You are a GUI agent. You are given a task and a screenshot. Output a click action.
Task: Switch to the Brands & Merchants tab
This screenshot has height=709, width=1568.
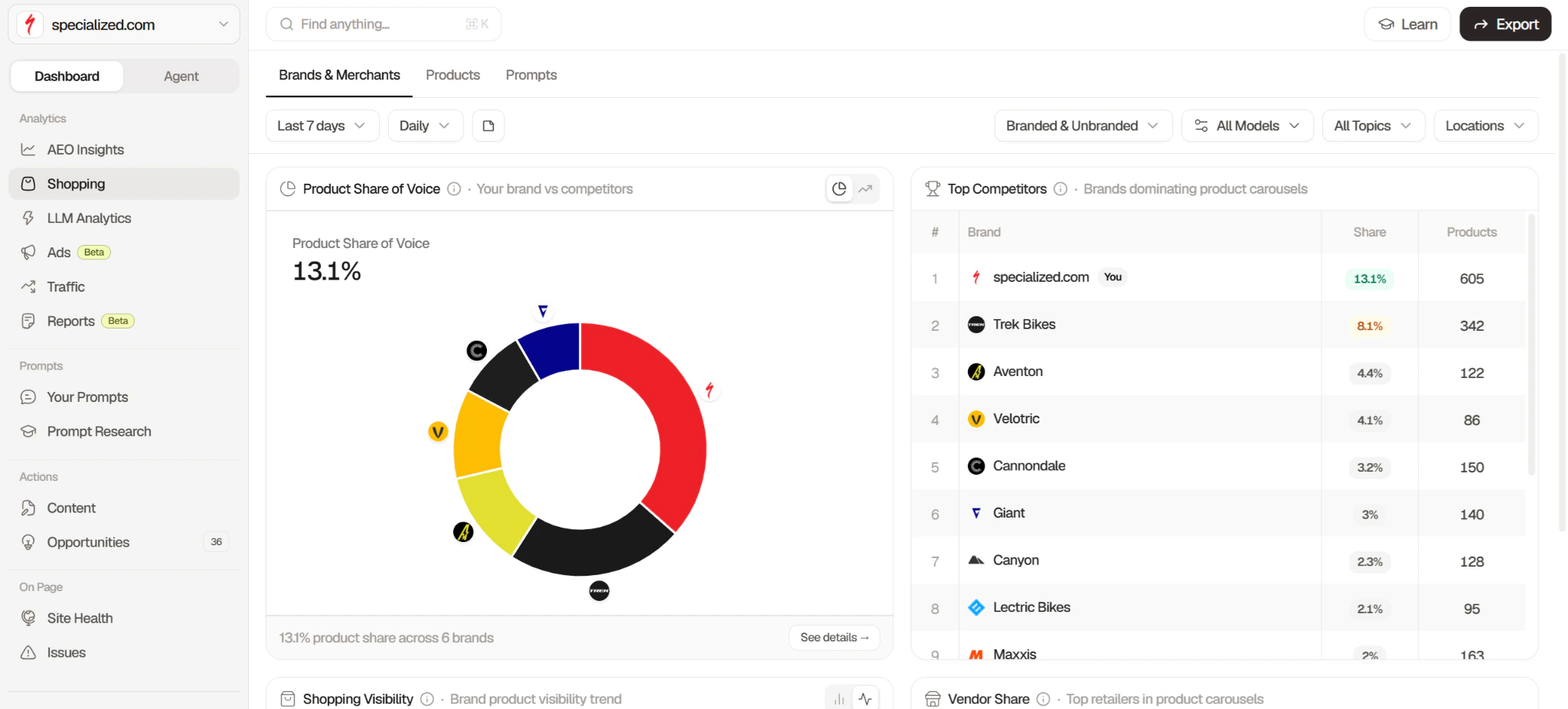click(x=339, y=75)
